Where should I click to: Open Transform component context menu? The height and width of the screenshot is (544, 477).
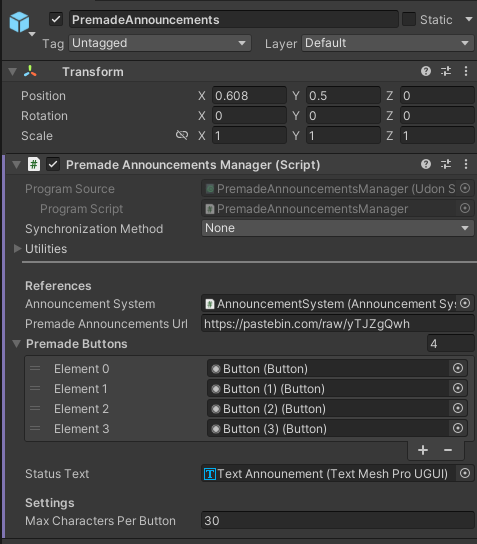466,71
